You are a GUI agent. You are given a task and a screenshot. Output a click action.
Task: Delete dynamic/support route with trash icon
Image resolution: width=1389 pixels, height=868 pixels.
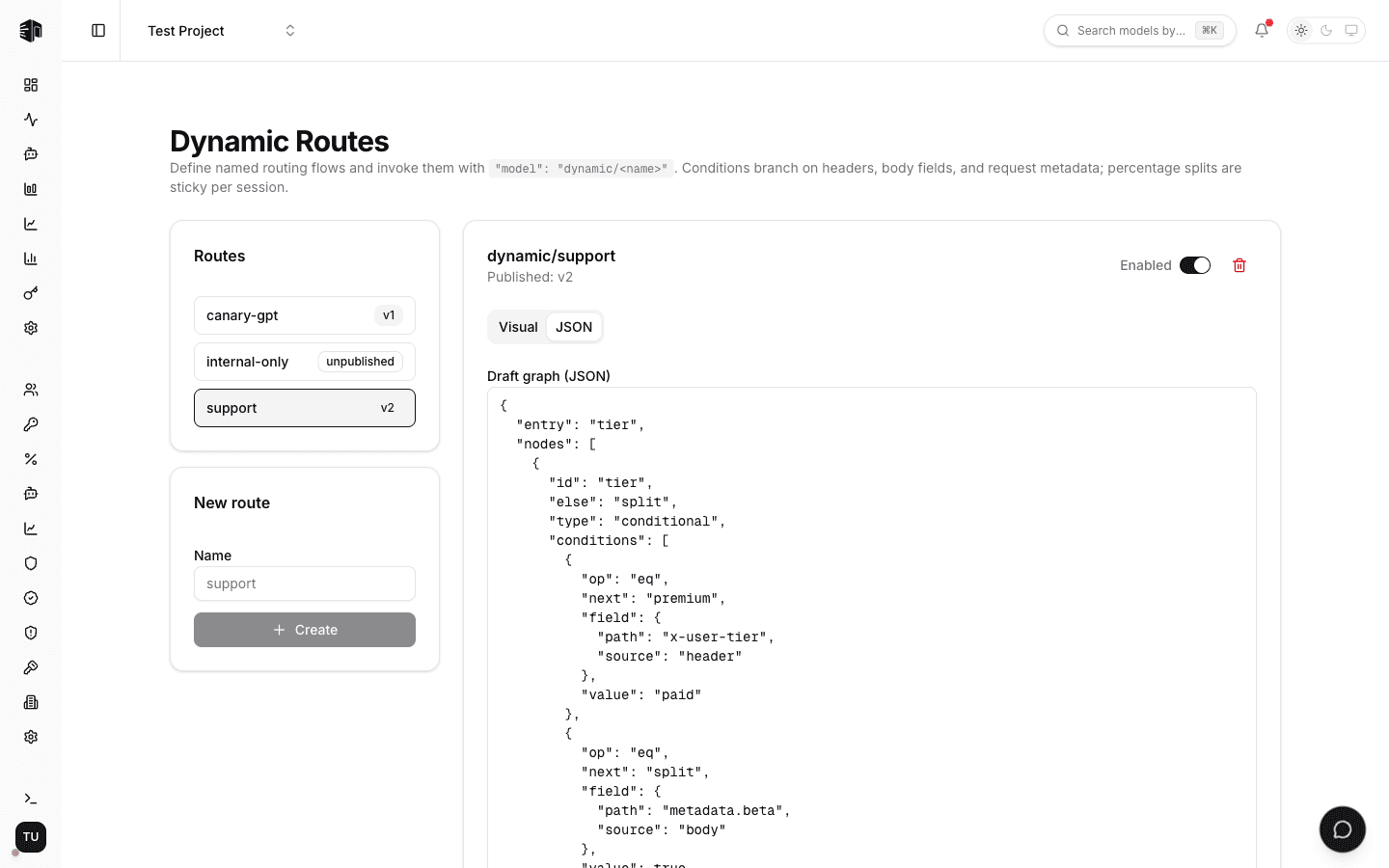[x=1239, y=265]
